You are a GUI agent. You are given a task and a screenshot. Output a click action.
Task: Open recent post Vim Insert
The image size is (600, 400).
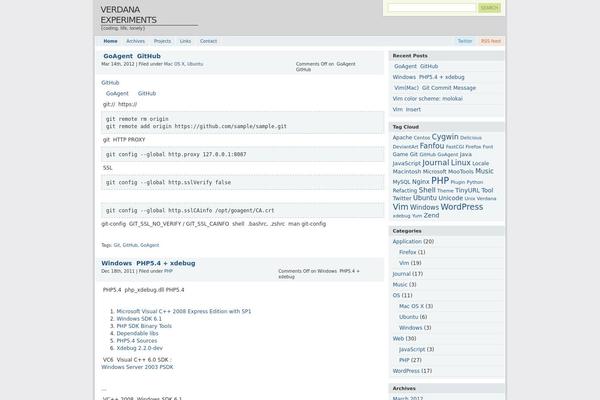coord(406,109)
